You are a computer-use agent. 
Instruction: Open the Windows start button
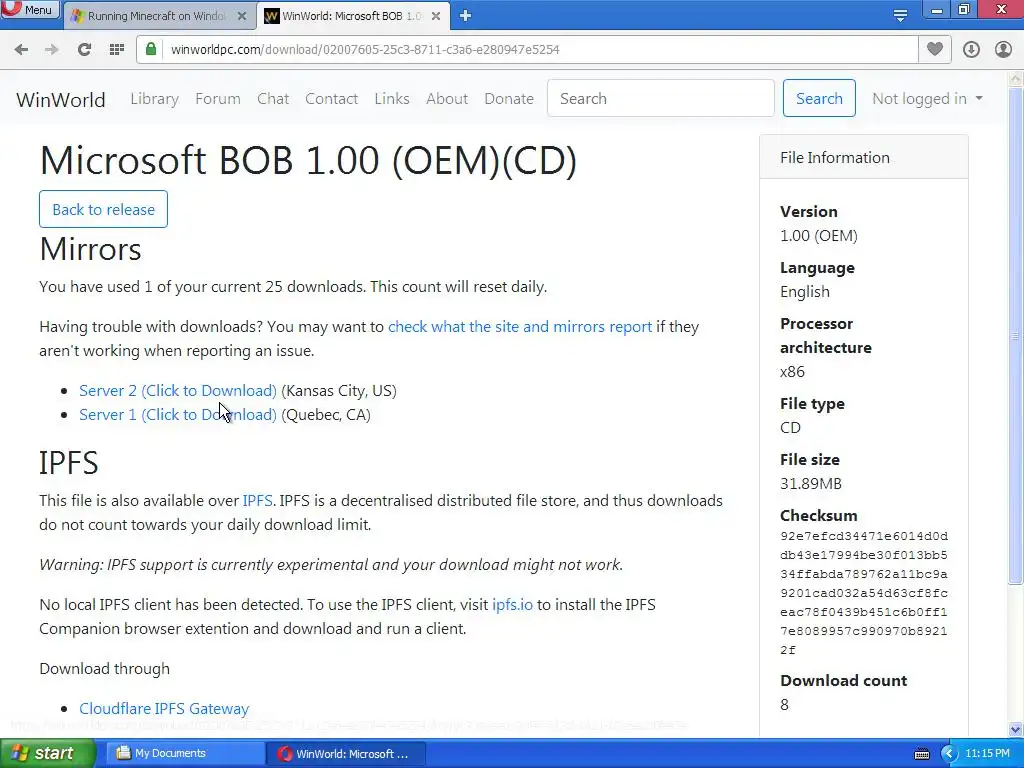click(48, 754)
